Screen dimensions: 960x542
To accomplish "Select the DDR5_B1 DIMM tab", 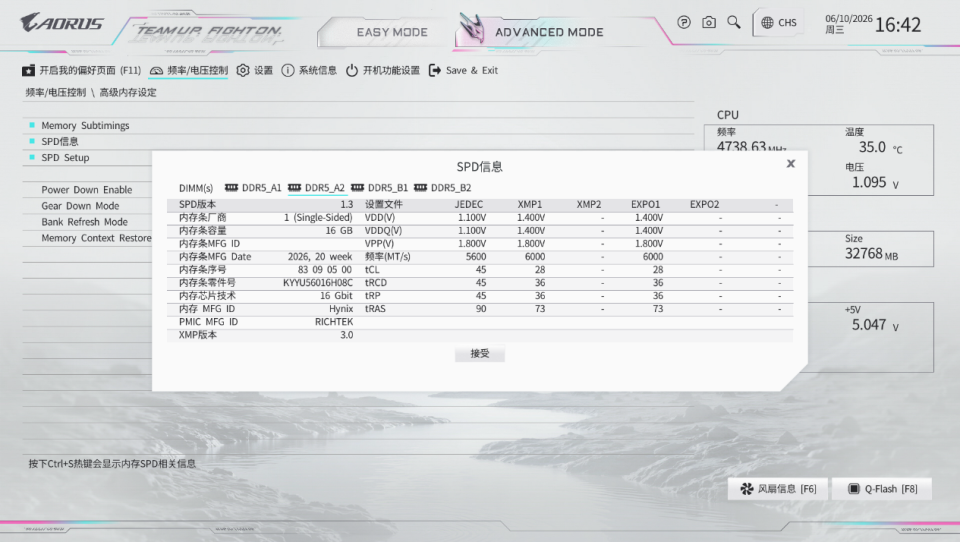I will click(379, 187).
